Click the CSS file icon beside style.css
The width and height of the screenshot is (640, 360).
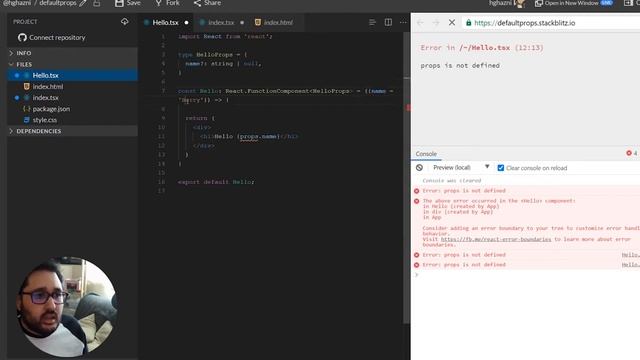coord(27,120)
